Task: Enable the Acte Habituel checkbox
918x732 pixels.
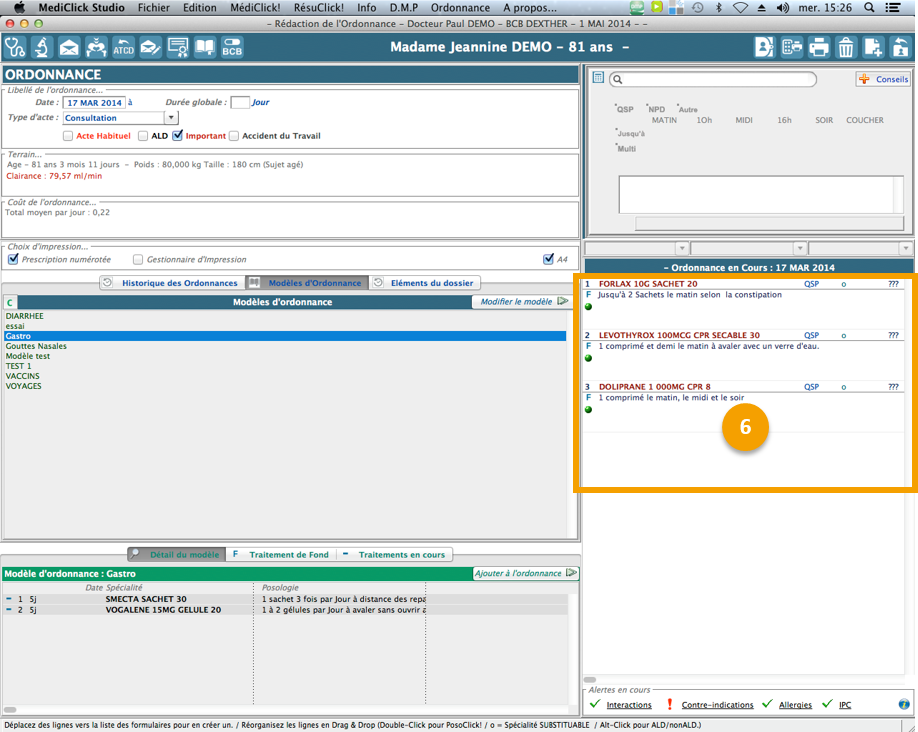Action: click(x=68, y=136)
